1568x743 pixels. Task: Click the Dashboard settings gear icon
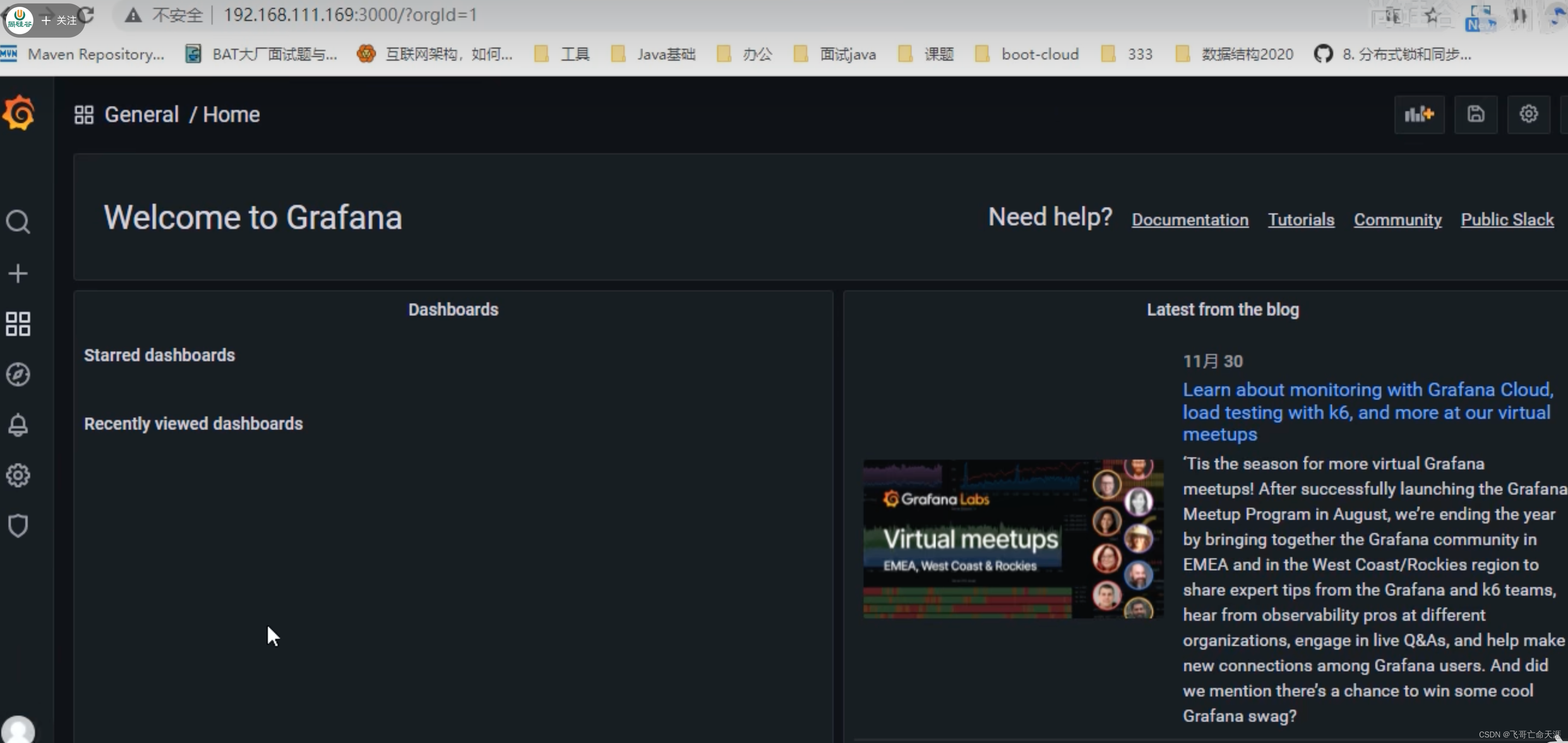(1529, 114)
